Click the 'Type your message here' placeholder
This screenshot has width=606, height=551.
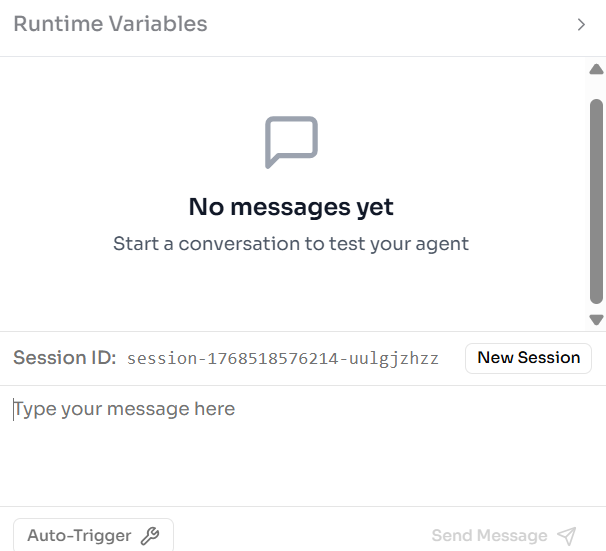125,409
